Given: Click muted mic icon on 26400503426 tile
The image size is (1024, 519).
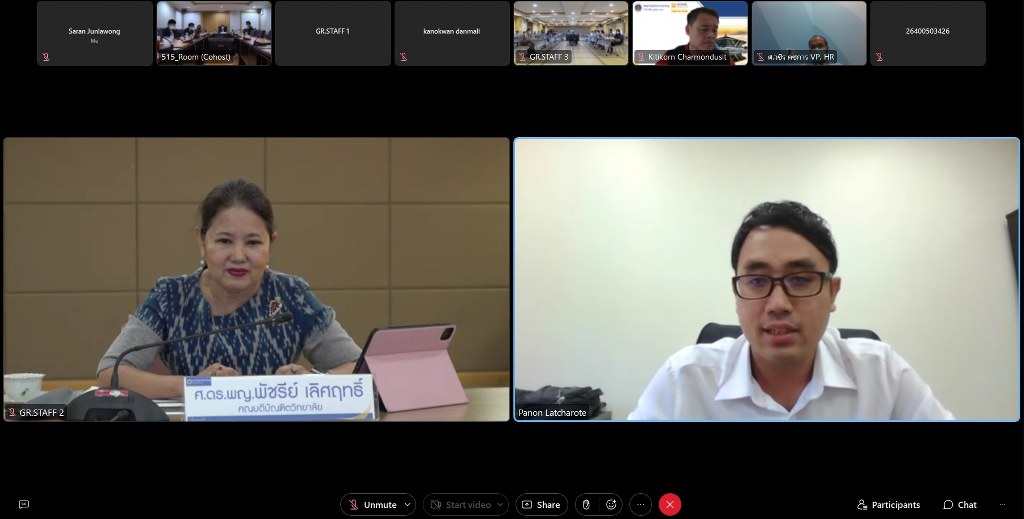Looking at the screenshot, I should coord(879,57).
